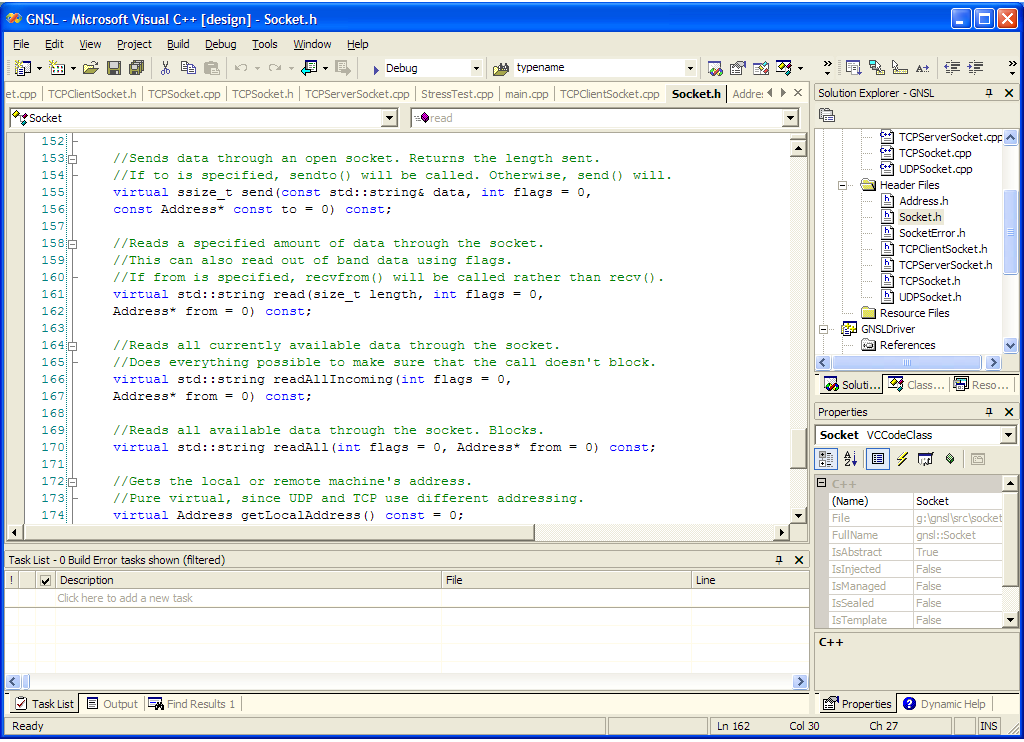Viewport: 1024px width, 742px height.
Task: Open the Debug configuration dropdown
Action: pos(476,68)
